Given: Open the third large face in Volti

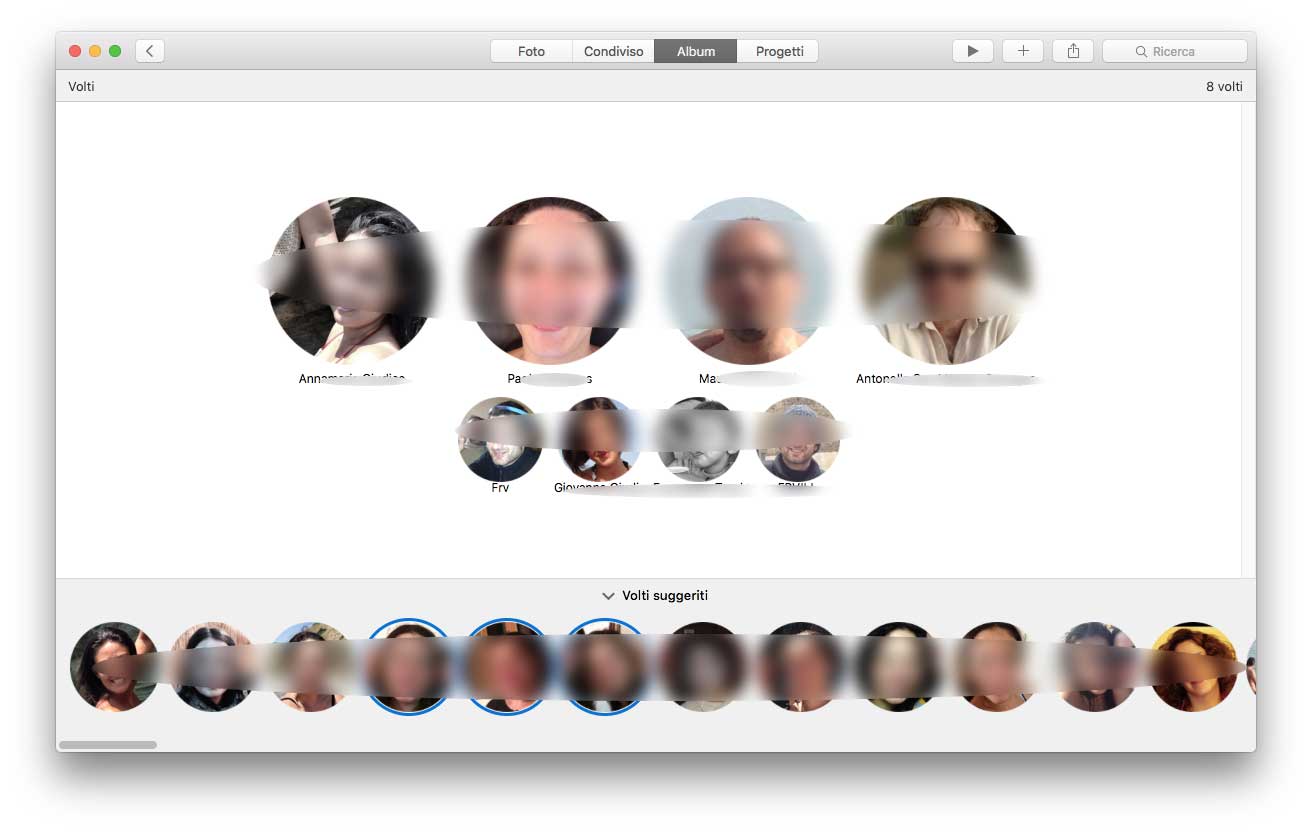Looking at the screenshot, I should [747, 280].
